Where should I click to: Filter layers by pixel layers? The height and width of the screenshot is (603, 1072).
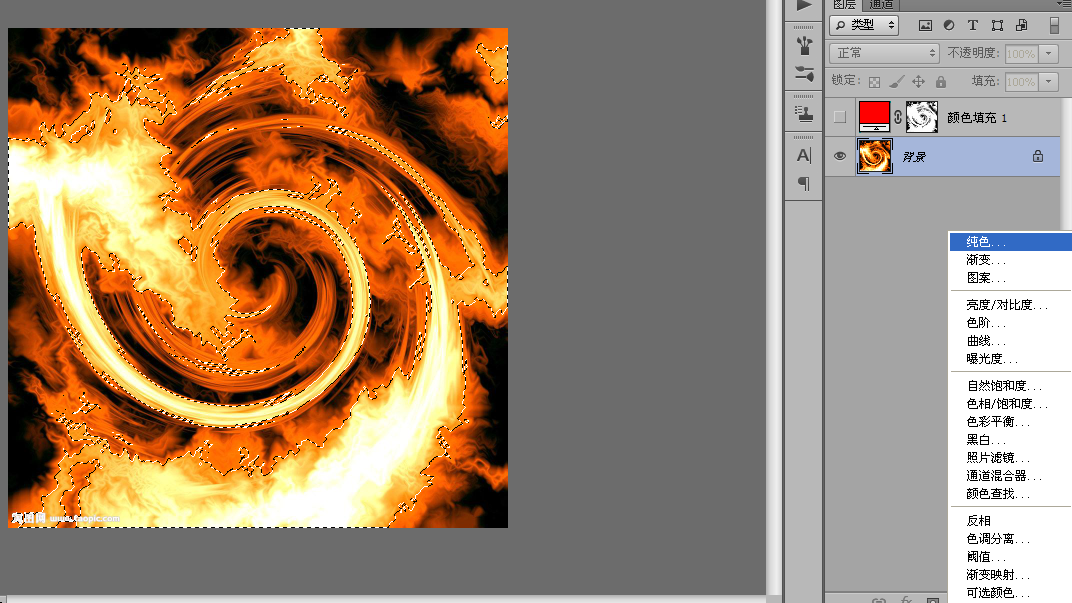(x=925, y=25)
